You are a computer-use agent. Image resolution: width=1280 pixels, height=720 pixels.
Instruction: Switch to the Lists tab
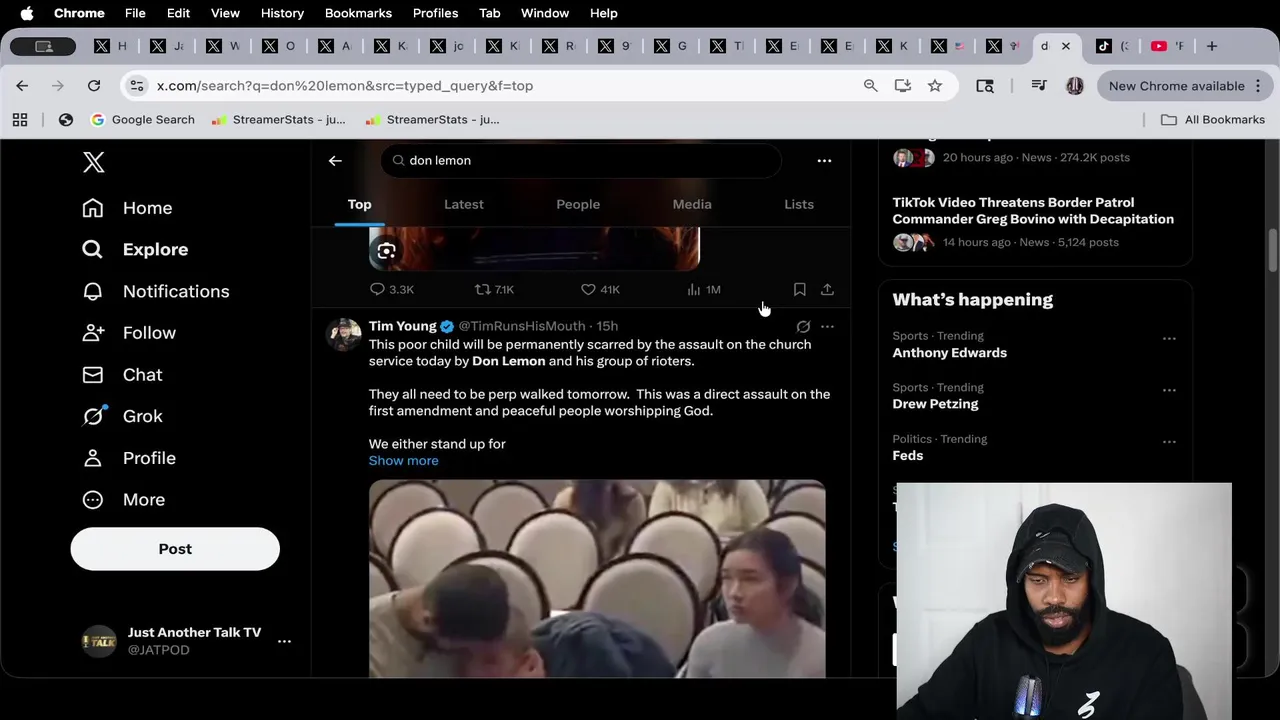[x=799, y=204]
